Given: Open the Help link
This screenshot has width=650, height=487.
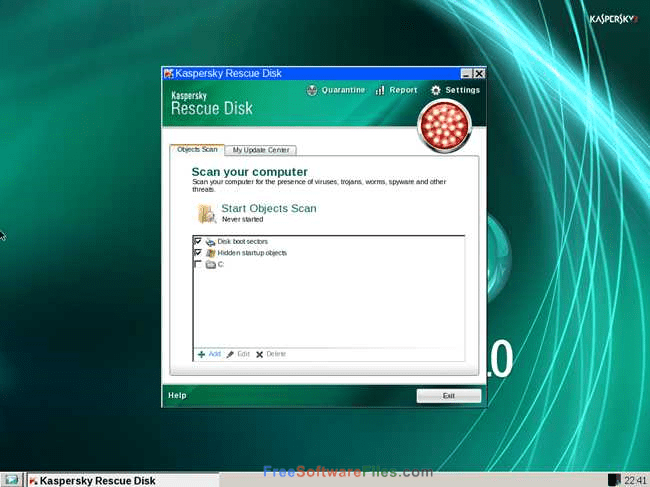Looking at the screenshot, I should (177, 395).
